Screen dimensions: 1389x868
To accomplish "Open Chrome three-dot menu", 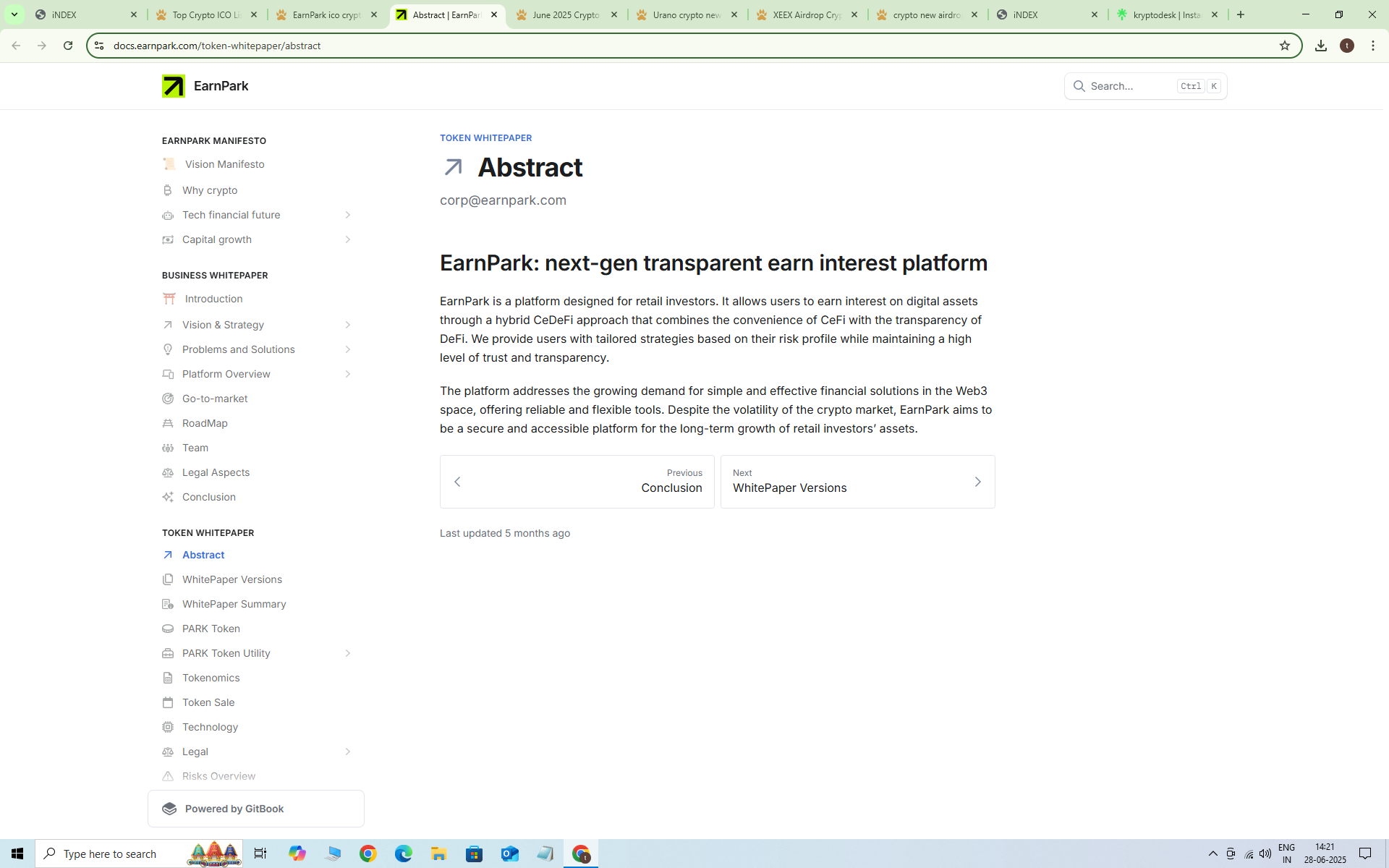I will tap(1372, 46).
